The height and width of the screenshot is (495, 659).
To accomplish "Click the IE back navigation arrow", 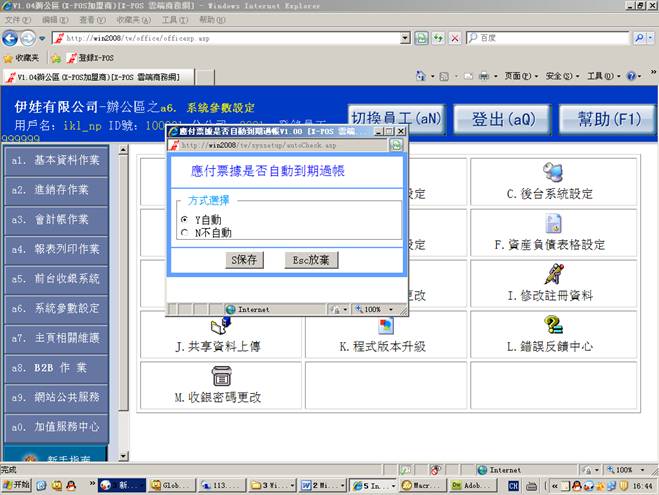I will coord(12,38).
